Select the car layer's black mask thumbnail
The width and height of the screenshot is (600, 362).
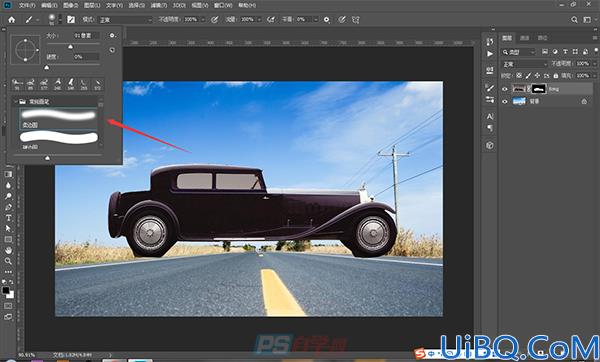(x=539, y=89)
